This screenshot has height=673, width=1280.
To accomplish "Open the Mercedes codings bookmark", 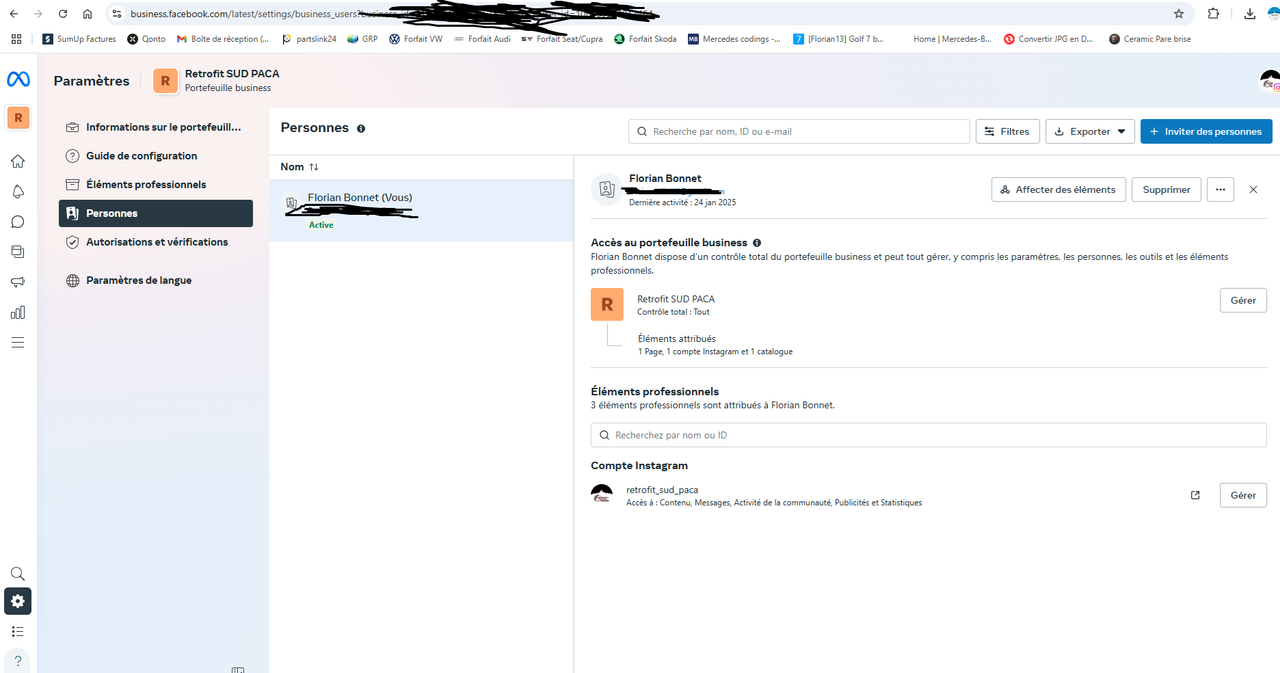I will coord(734,39).
